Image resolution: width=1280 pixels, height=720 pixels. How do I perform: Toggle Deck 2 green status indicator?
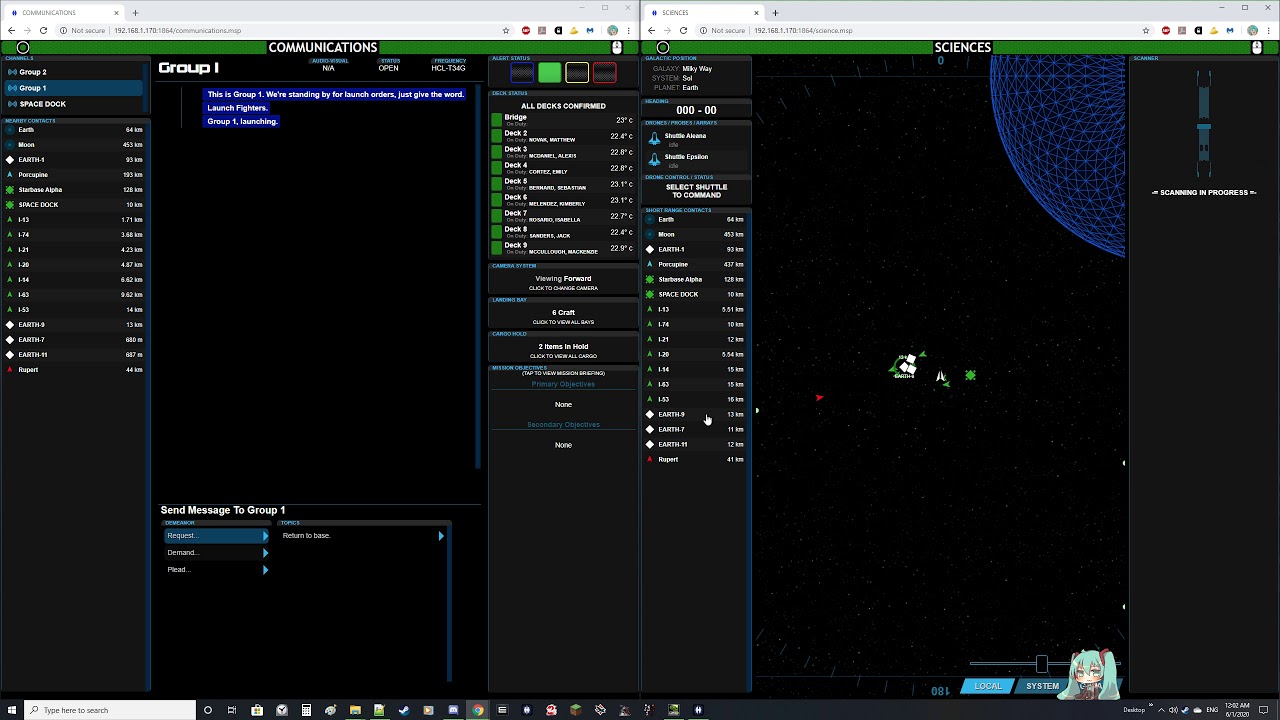[496, 136]
